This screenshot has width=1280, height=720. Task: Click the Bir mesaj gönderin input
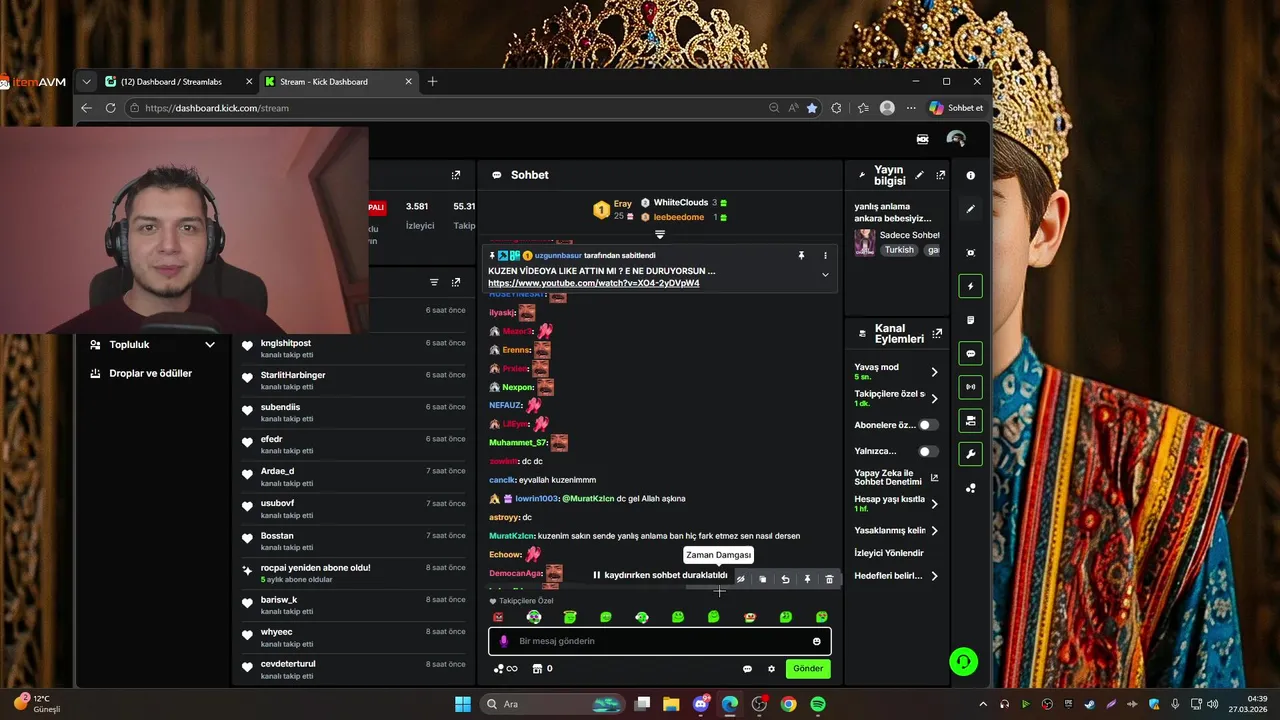660,641
